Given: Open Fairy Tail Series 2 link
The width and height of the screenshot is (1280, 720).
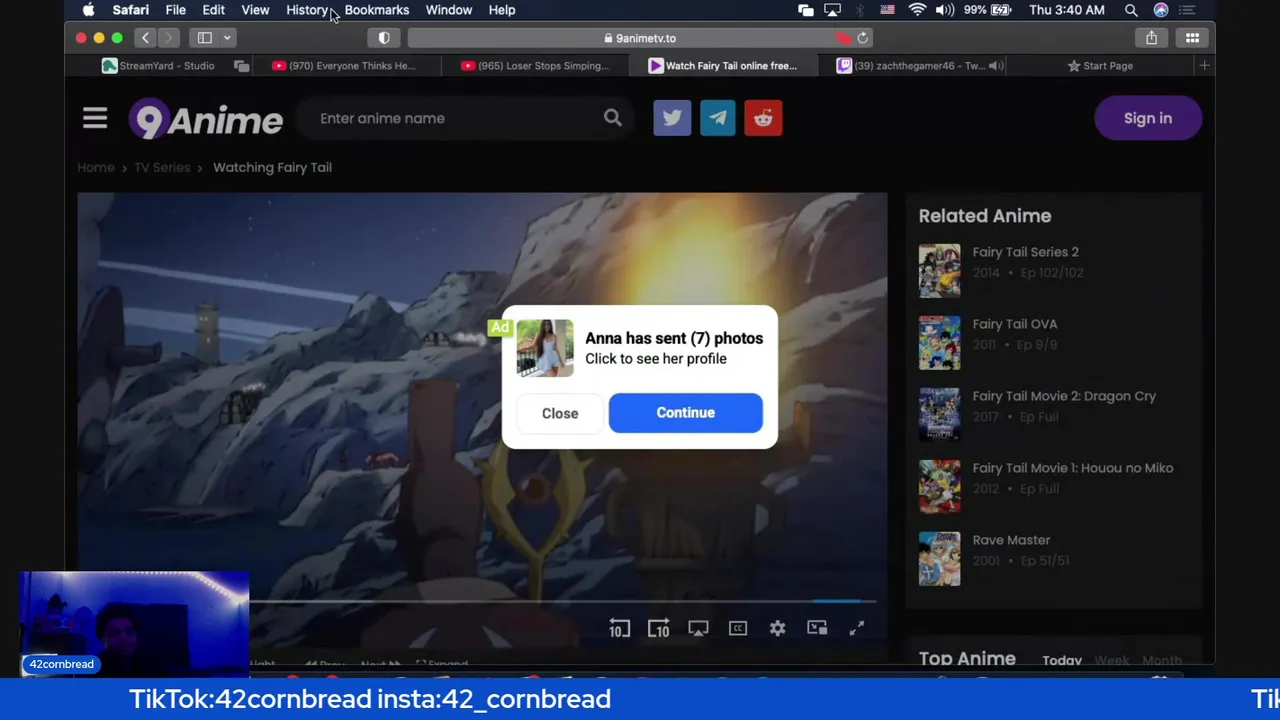Looking at the screenshot, I should 1025,252.
